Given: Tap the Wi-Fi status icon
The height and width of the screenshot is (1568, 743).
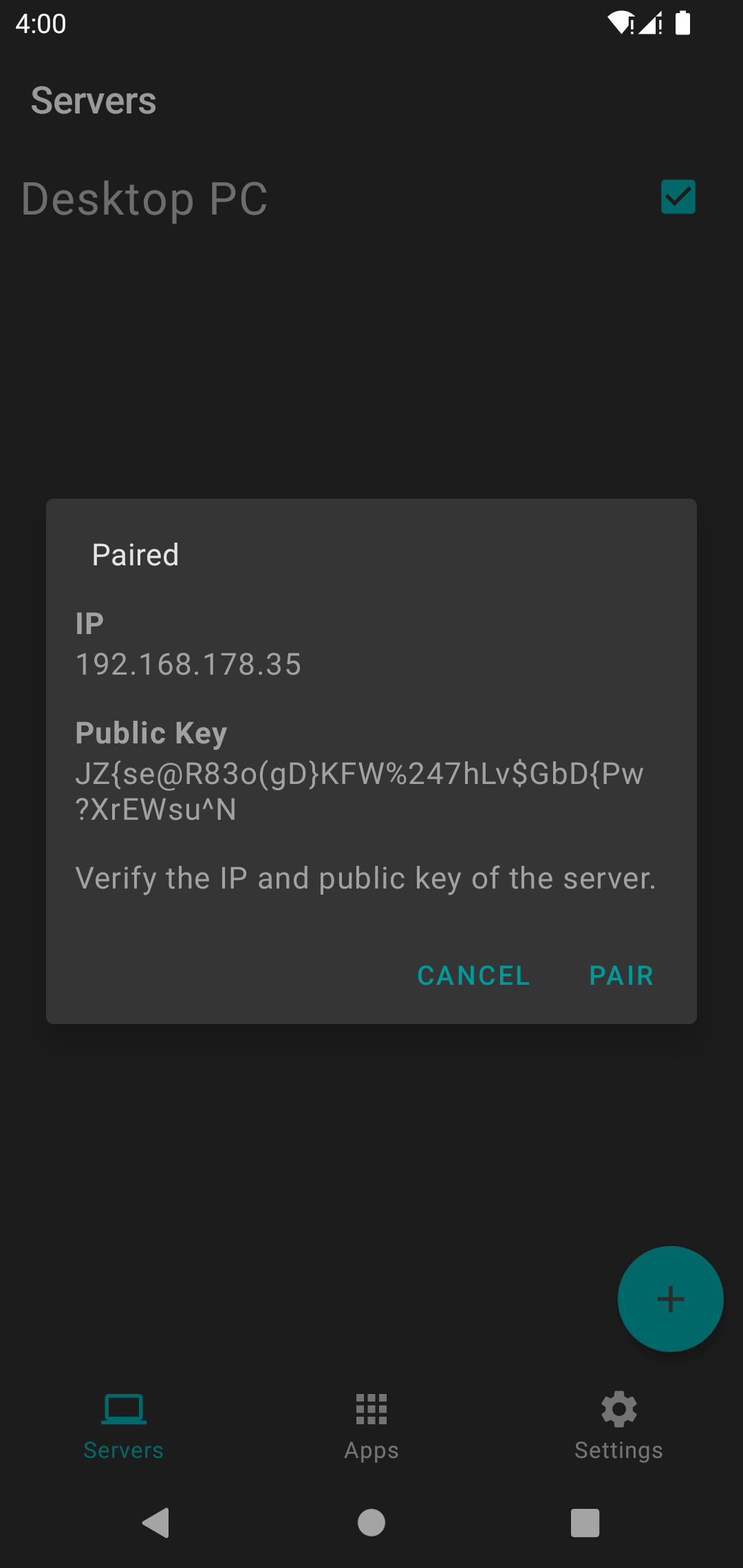Looking at the screenshot, I should (621, 23).
